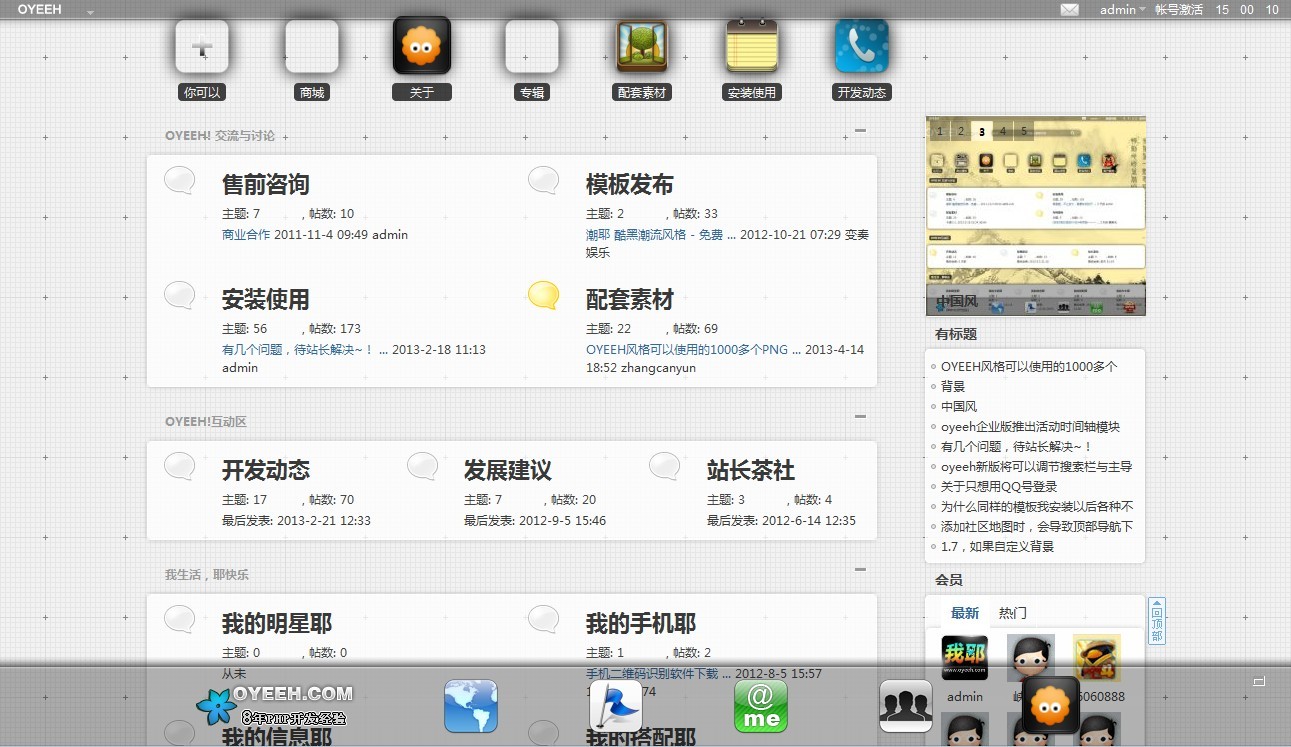
Task: Open the 站长茶社 forum
Action: [x=751, y=471]
